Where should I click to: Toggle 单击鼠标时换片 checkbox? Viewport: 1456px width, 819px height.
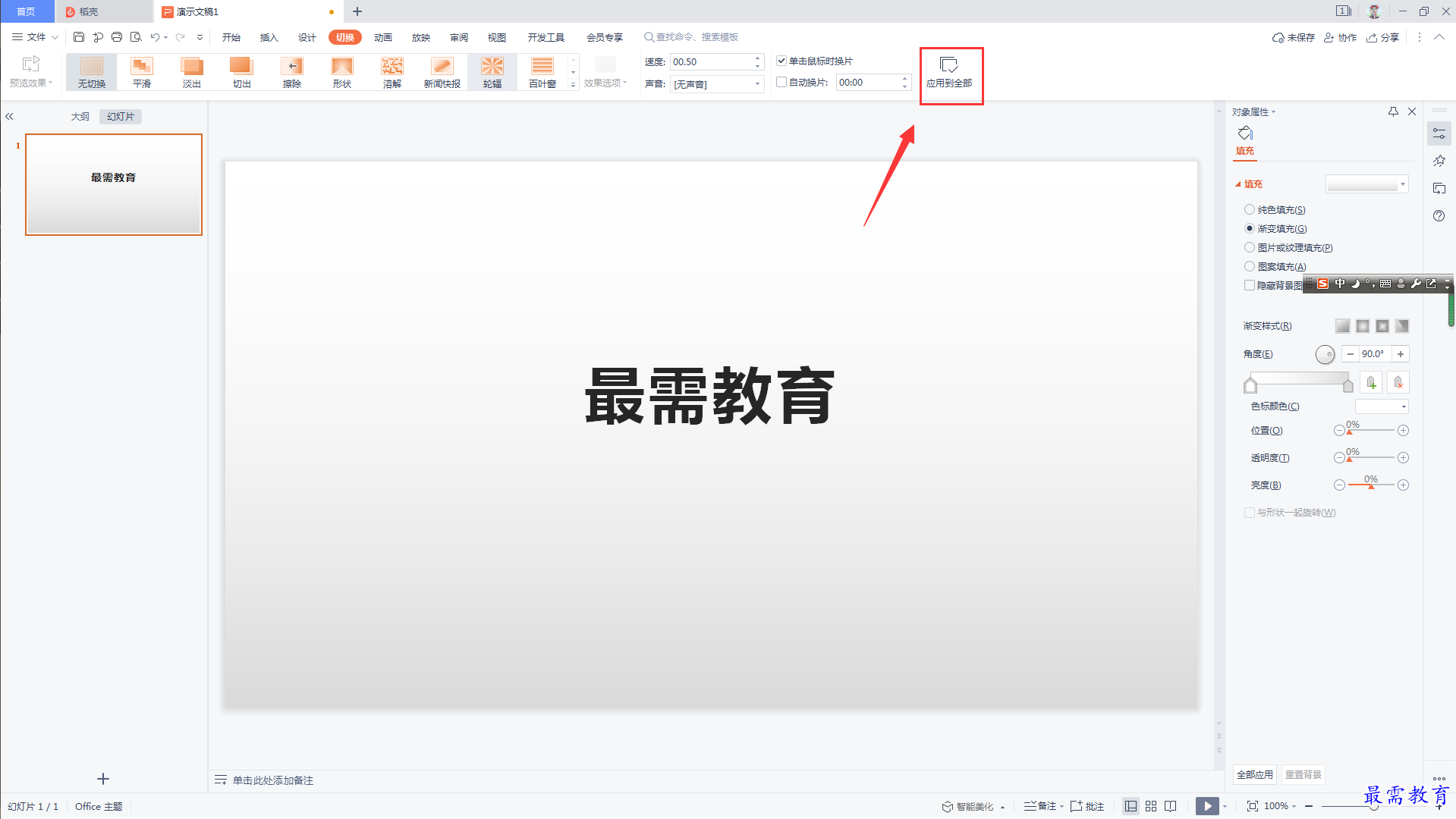pos(781,61)
